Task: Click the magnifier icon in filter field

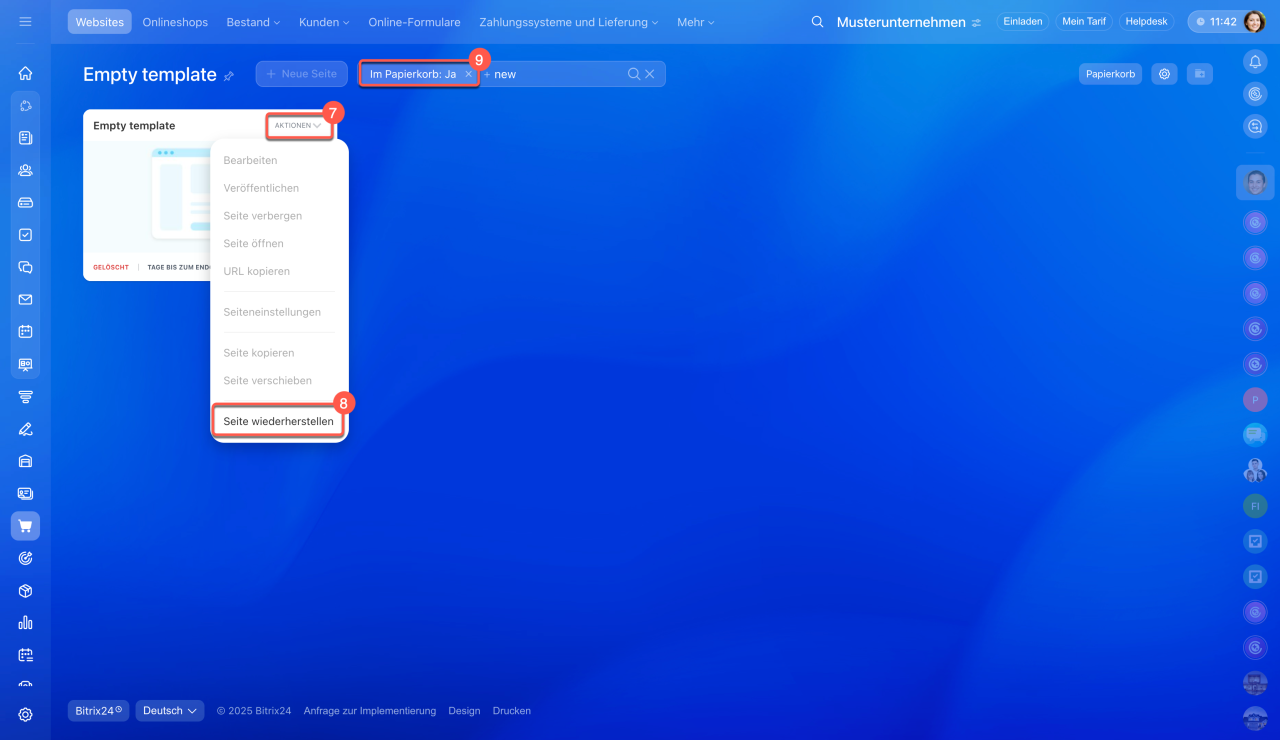Action: [x=634, y=74]
